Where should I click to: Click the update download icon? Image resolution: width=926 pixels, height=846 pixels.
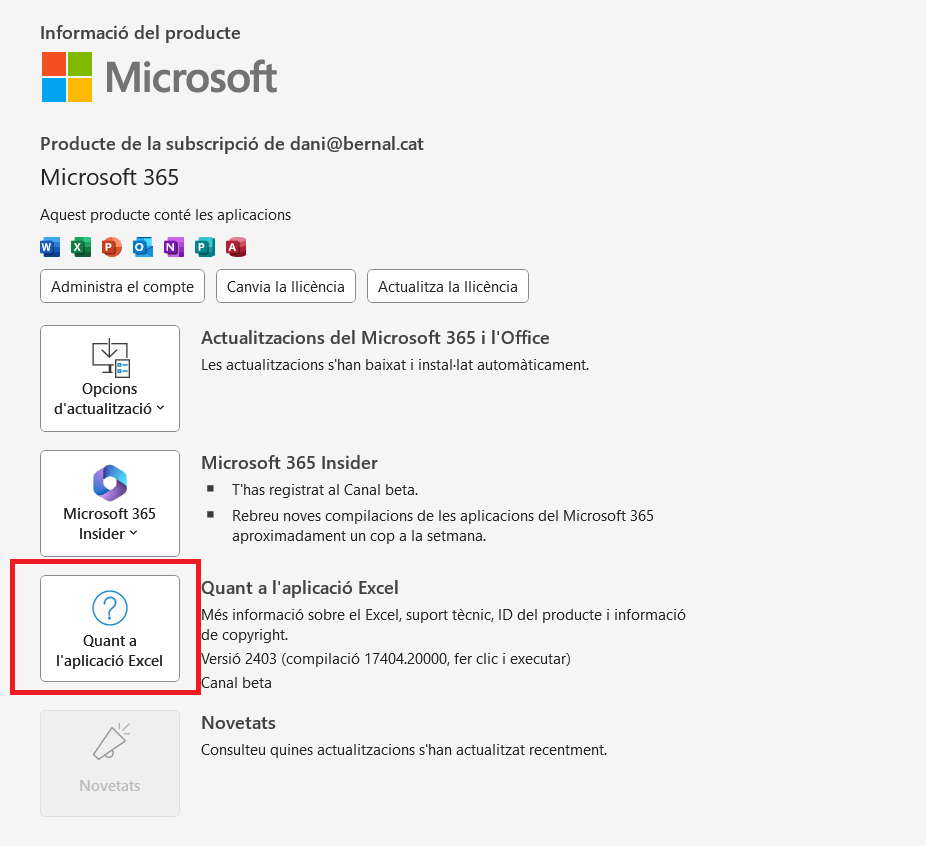[110, 358]
